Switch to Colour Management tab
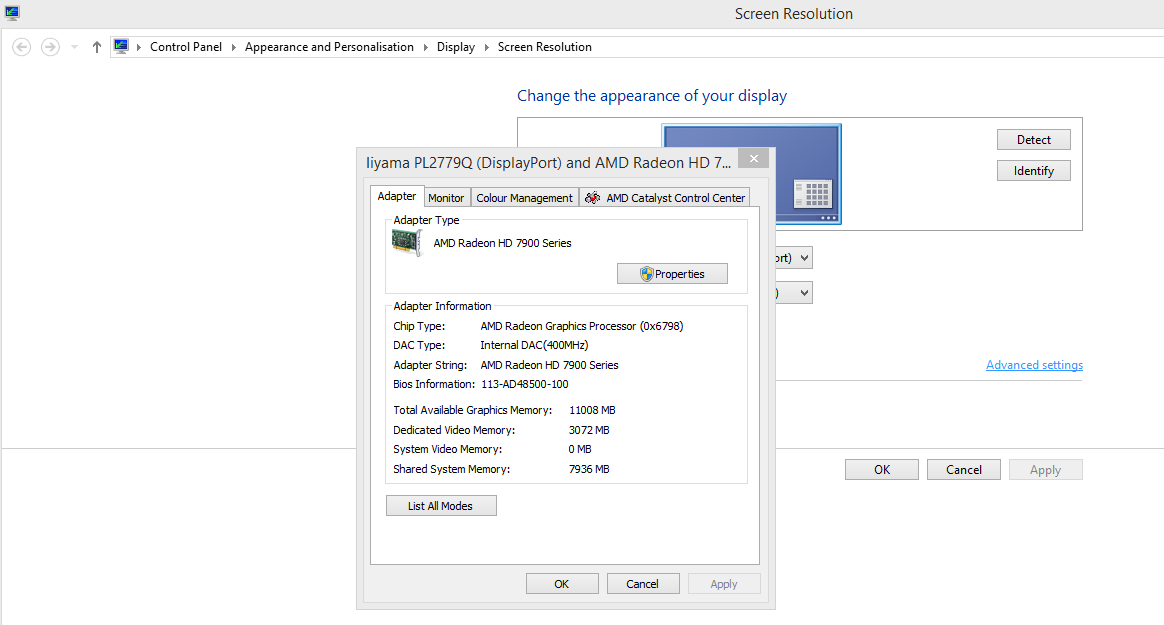1164x625 pixels. [524, 197]
